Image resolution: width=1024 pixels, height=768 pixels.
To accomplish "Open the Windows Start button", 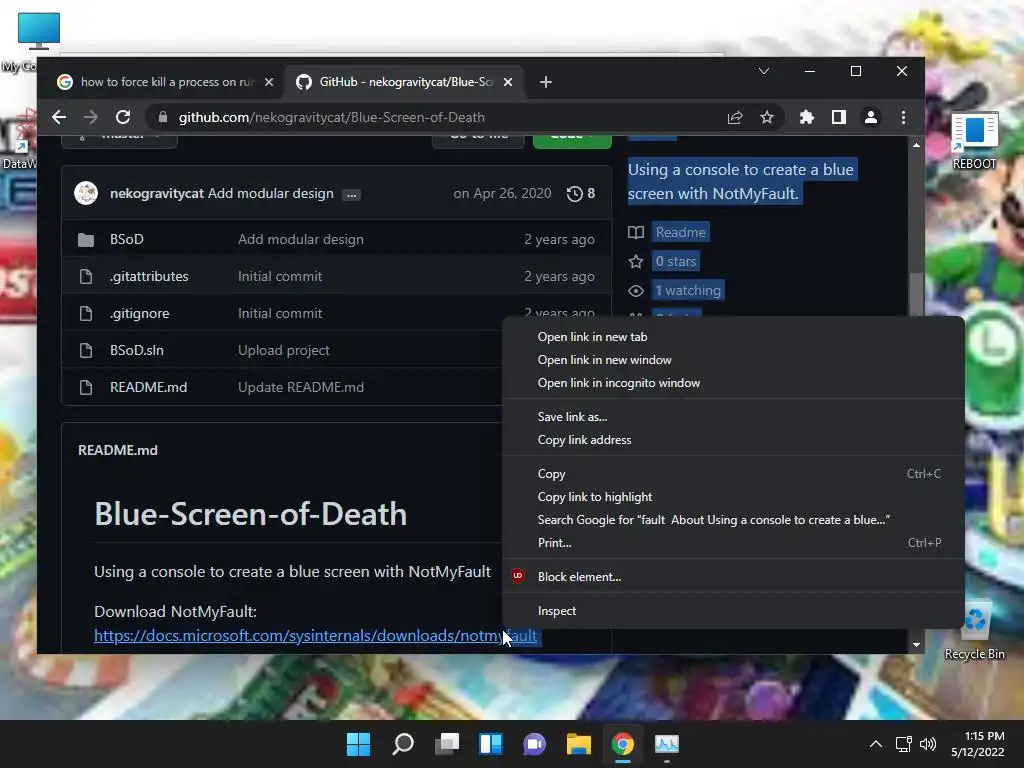I will point(358,744).
